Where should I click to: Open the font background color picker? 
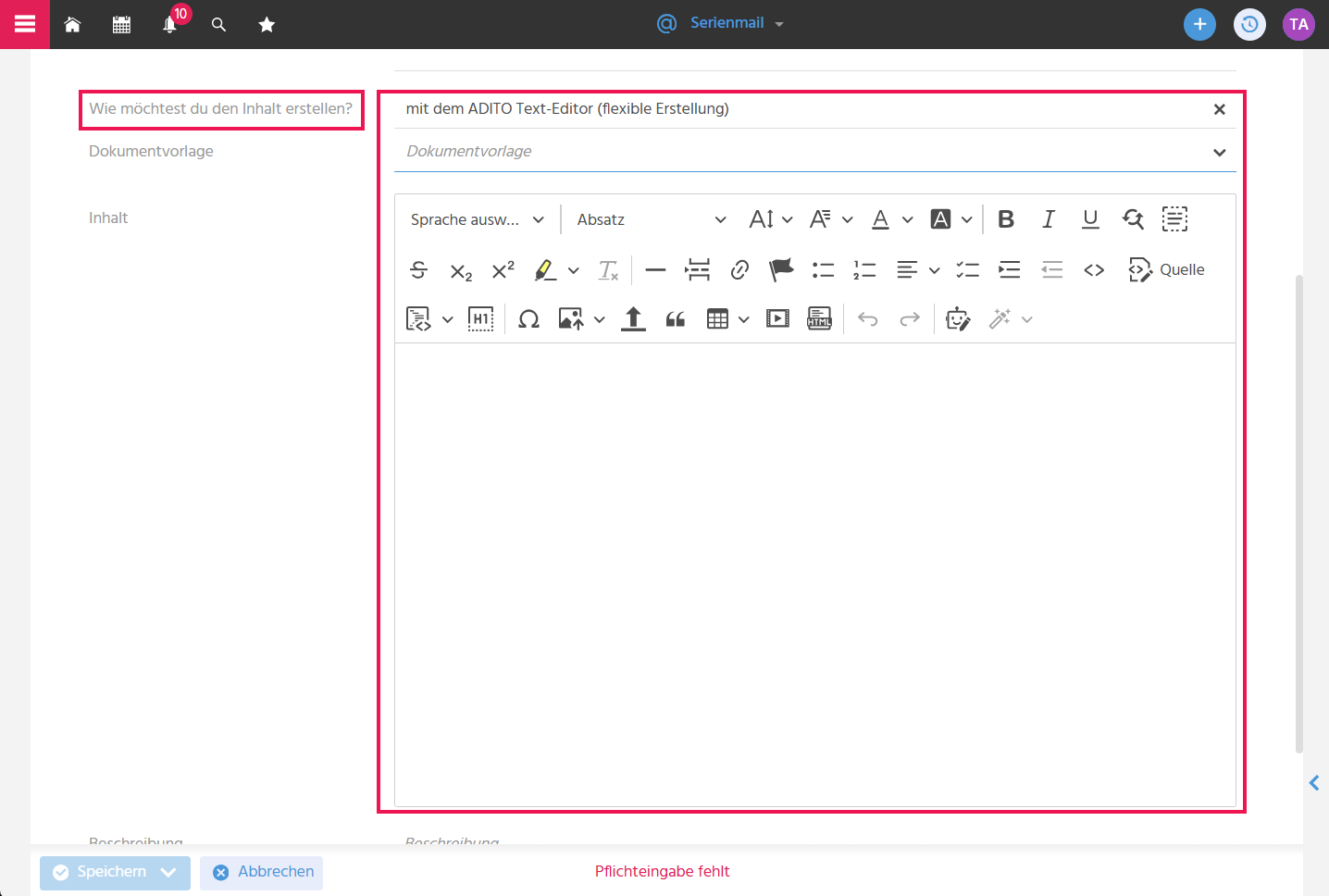951,219
